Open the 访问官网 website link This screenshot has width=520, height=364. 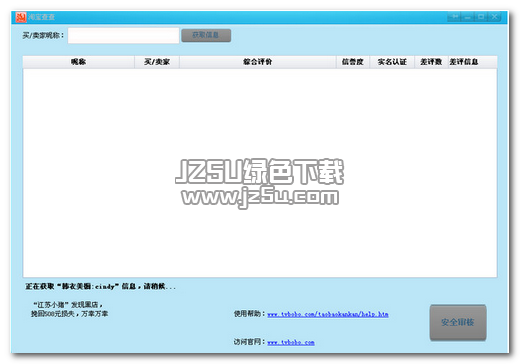pos(291,342)
